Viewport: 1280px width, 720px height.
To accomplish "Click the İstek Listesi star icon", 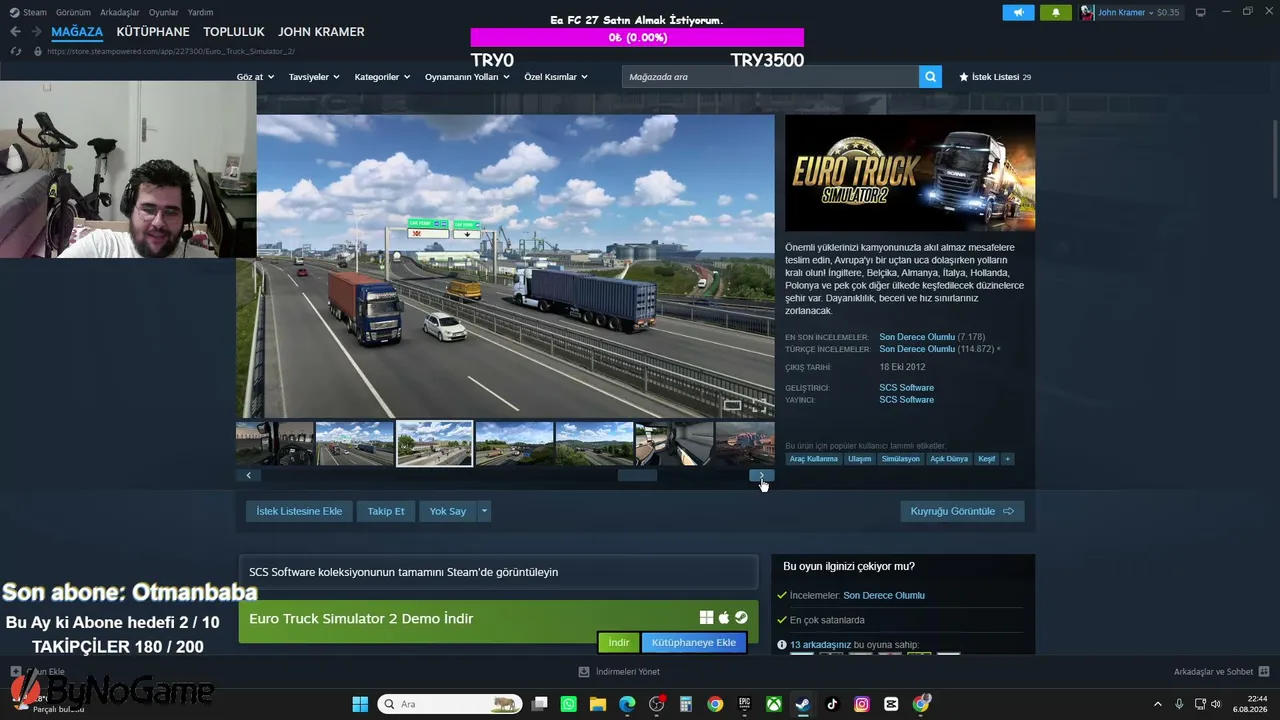I will coord(964,77).
